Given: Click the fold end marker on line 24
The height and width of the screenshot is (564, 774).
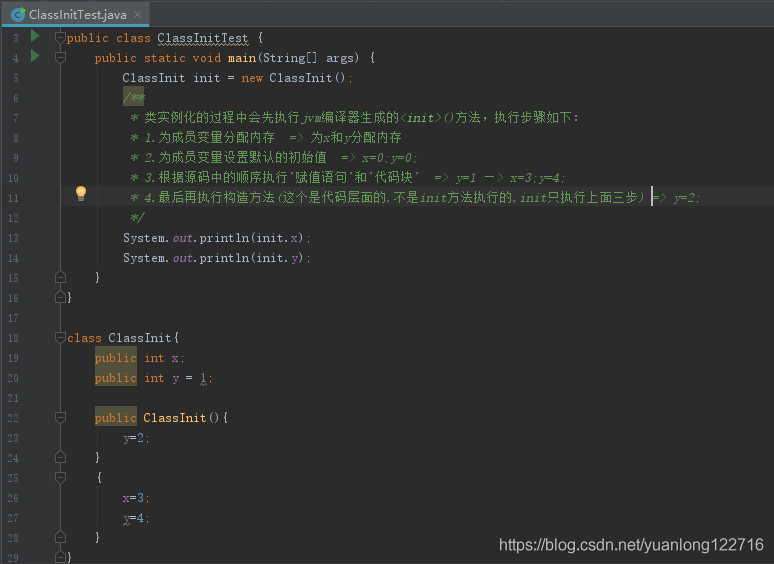Looking at the screenshot, I should point(60,457).
